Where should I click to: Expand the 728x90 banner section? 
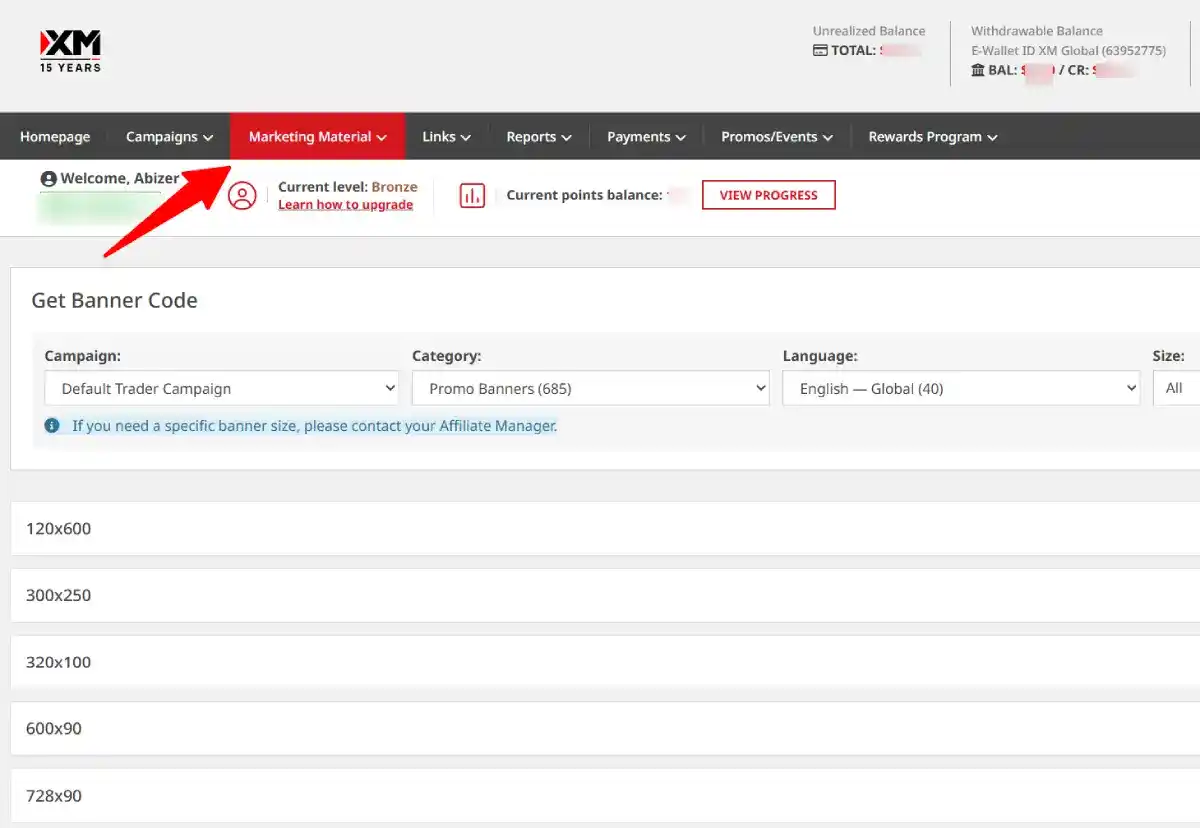click(605, 796)
